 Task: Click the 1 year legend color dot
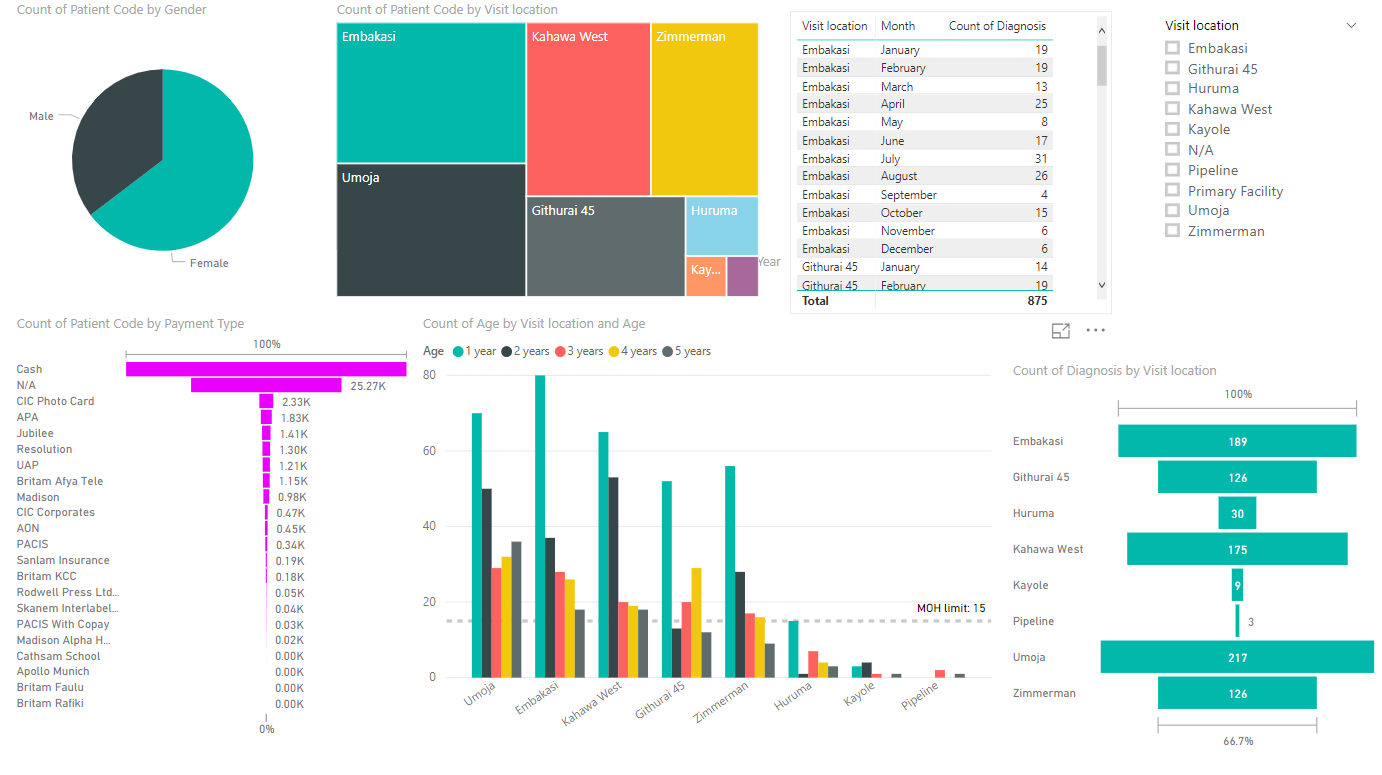458,351
